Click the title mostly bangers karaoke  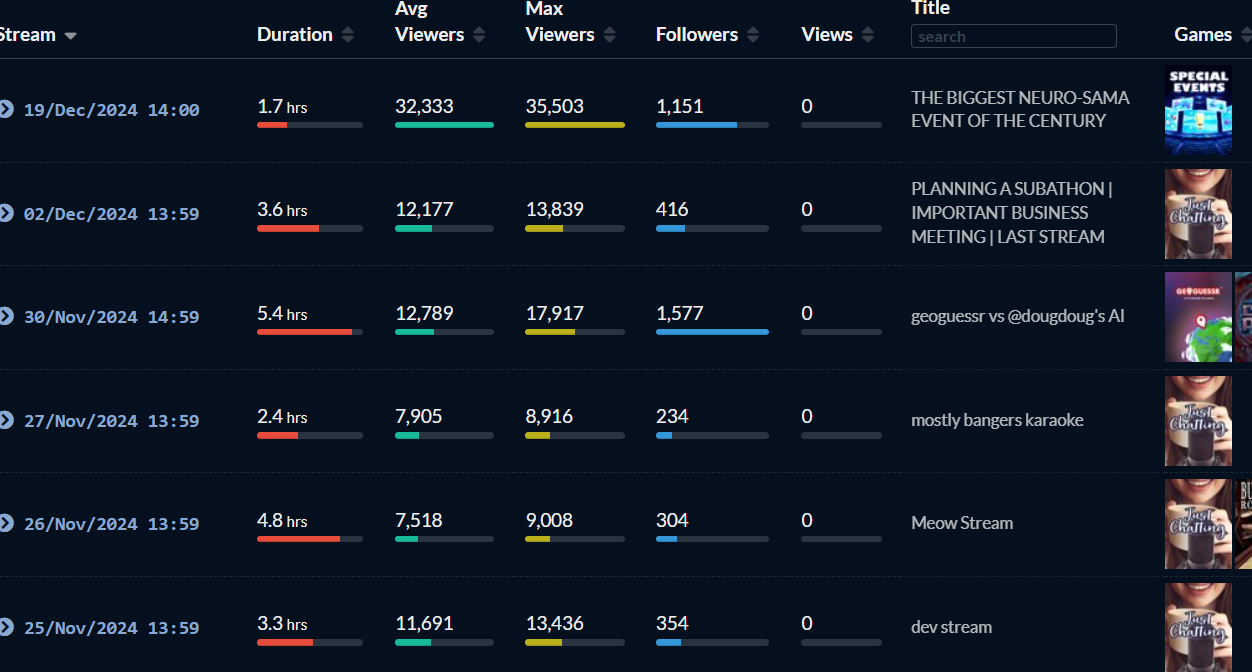997,420
